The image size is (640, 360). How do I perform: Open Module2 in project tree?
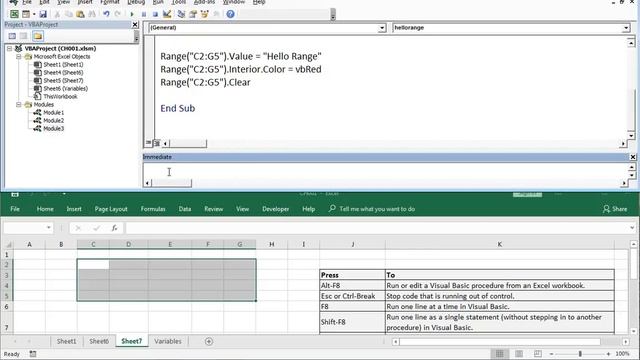pyautogui.click(x=53, y=120)
